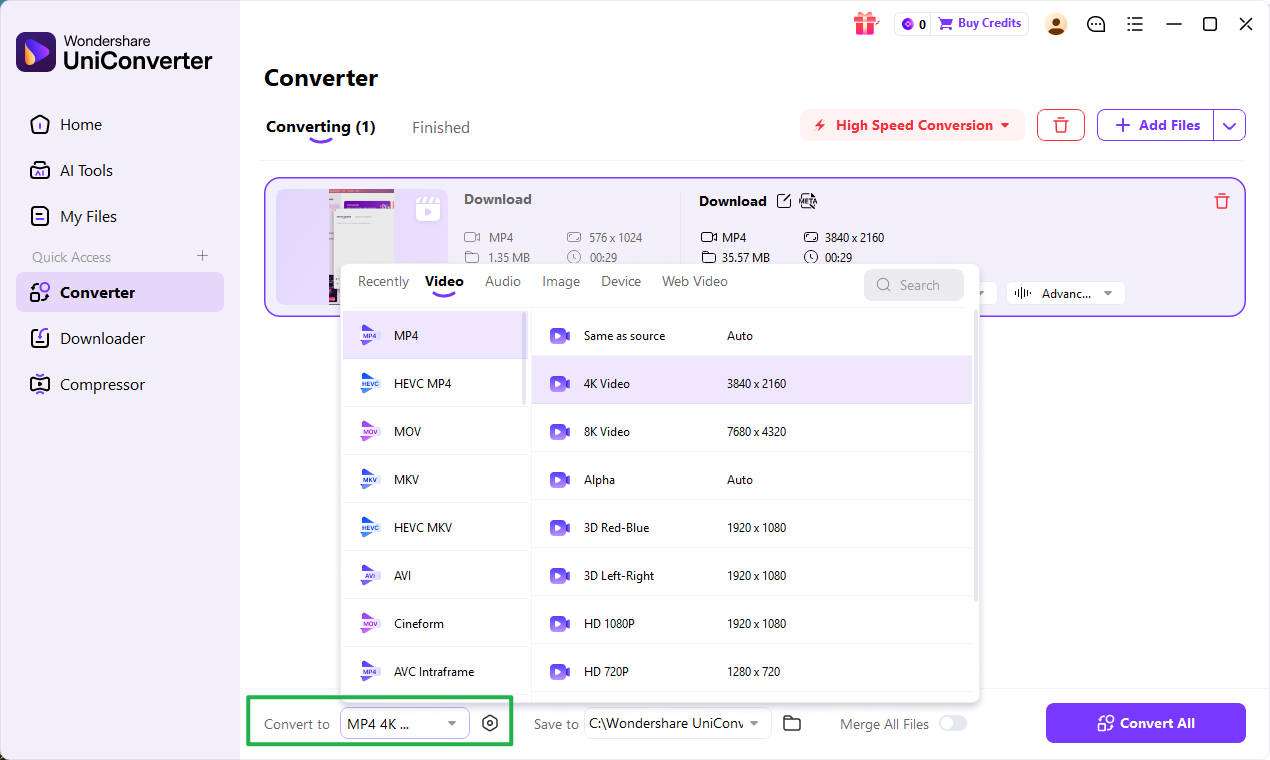The height and width of the screenshot is (760, 1270).
Task: Open My Files in the sidebar
Action: [x=120, y=216]
